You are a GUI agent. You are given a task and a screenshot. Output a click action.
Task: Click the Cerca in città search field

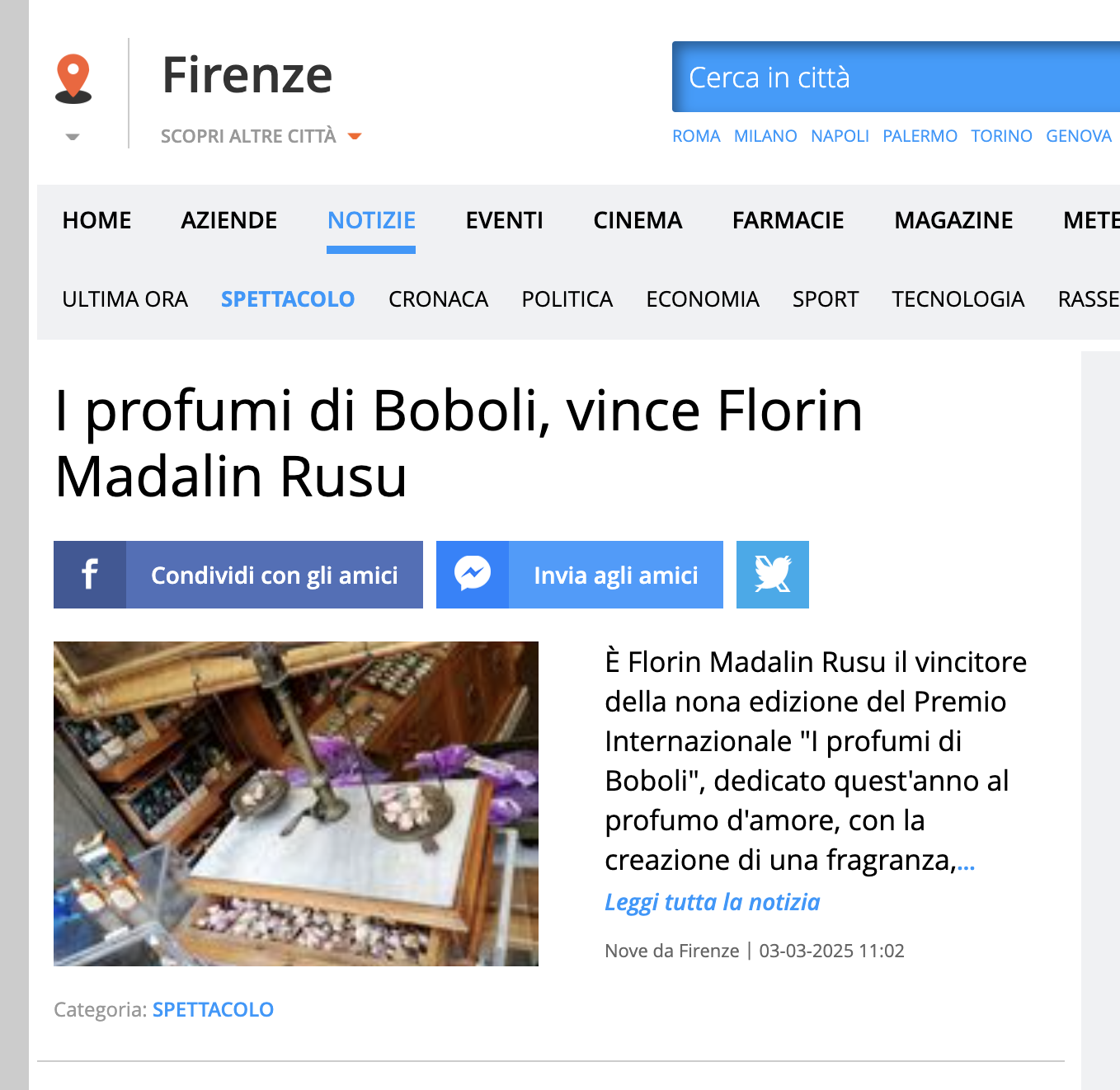(895, 78)
